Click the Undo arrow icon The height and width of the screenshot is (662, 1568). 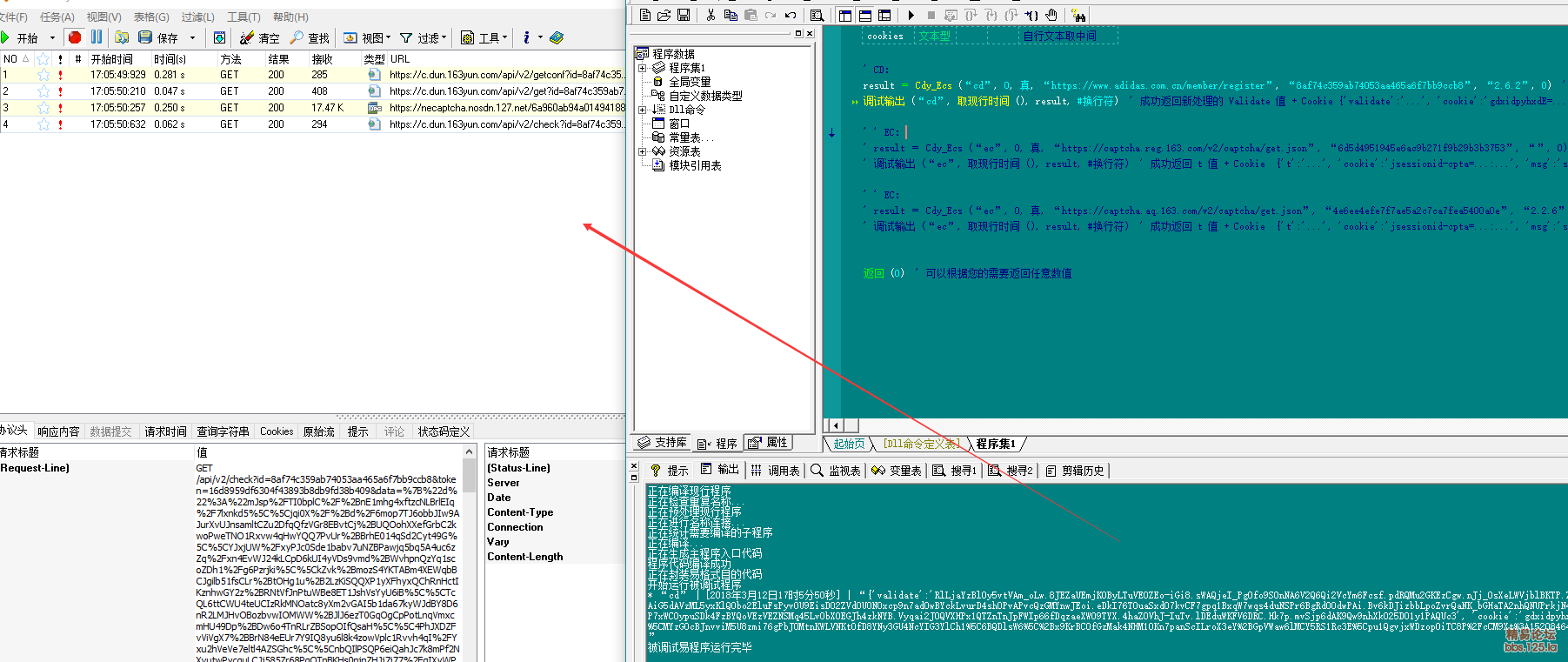coord(790,15)
